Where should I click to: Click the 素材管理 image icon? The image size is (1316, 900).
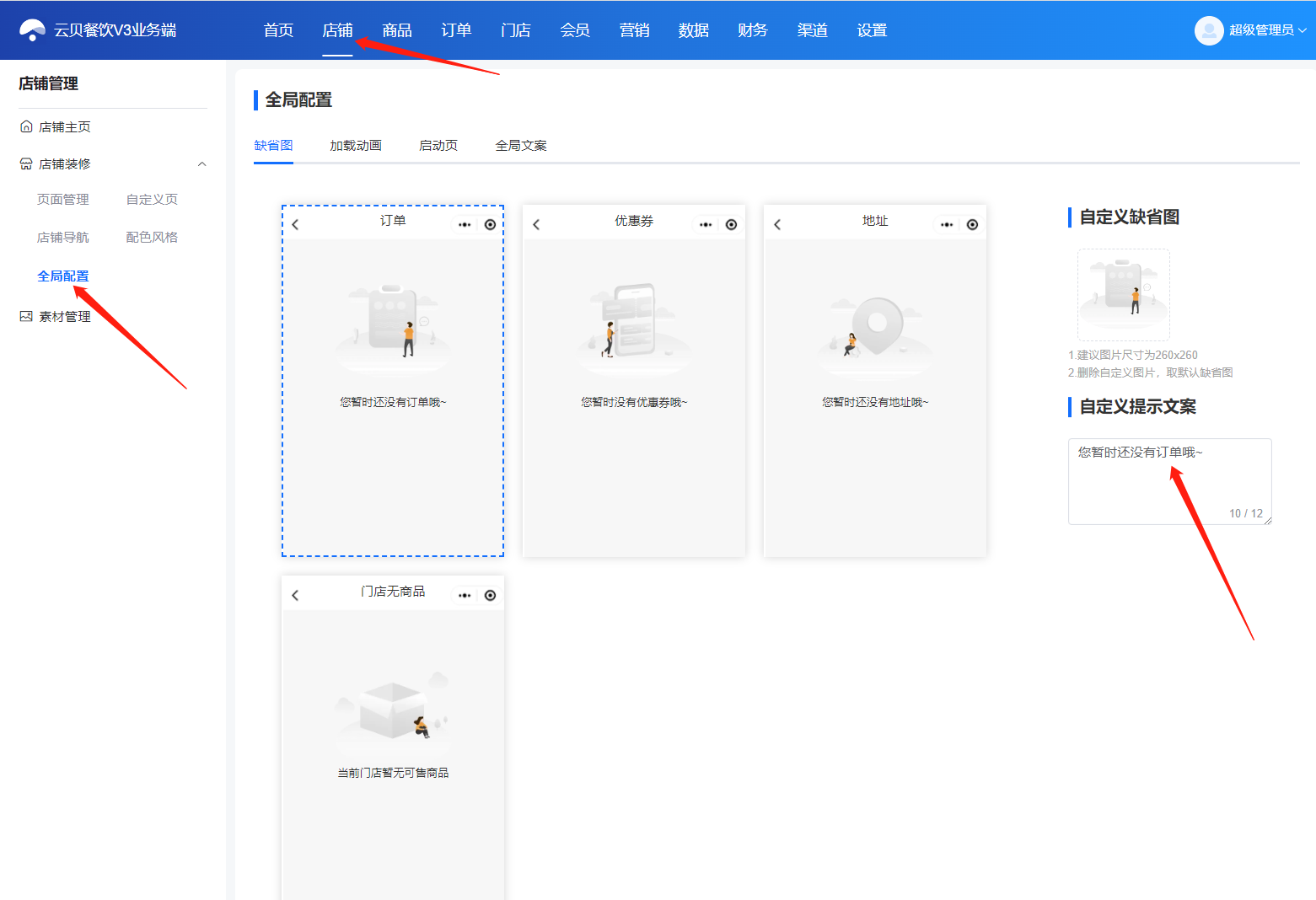[x=26, y=316]
